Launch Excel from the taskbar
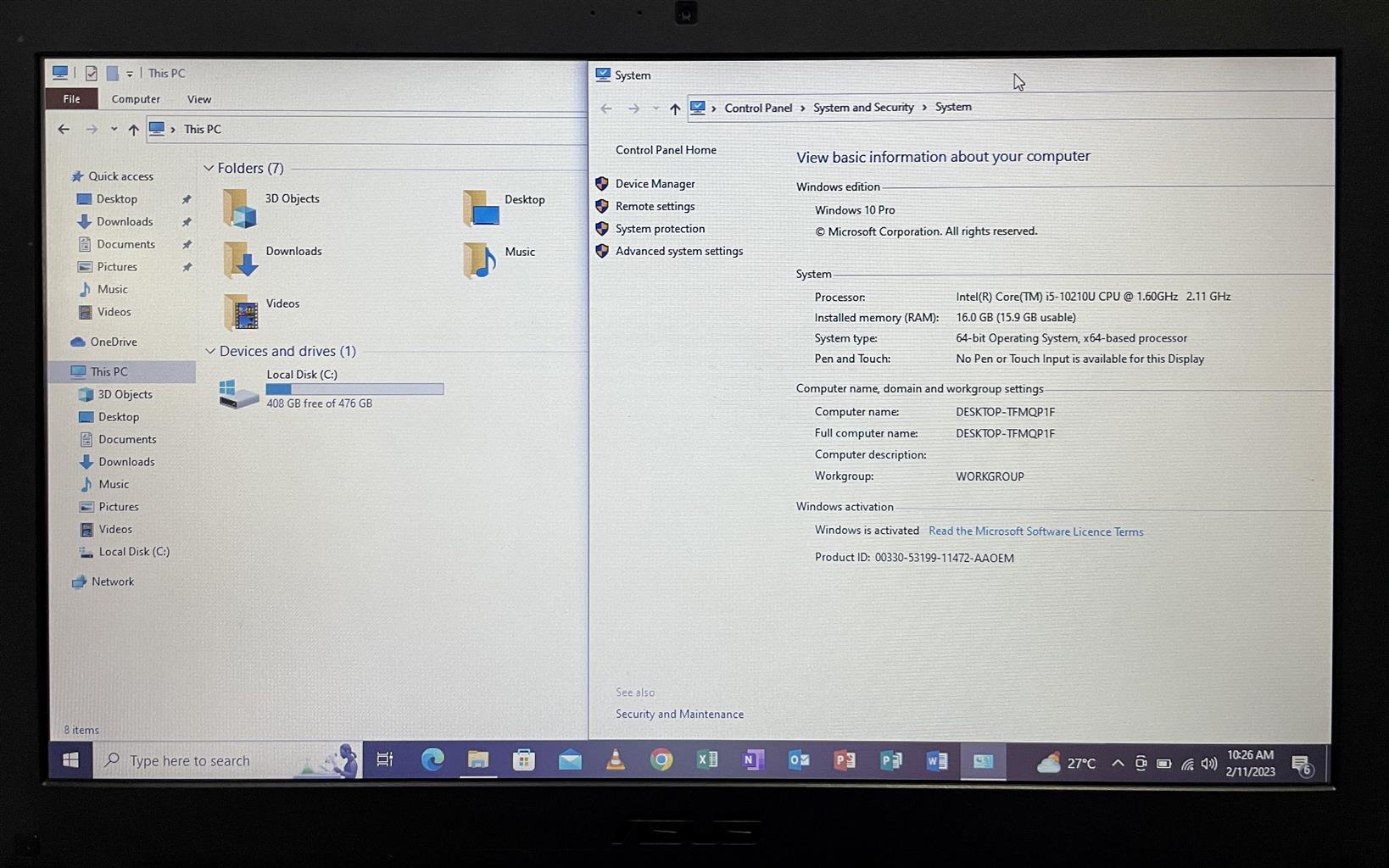 707,760
